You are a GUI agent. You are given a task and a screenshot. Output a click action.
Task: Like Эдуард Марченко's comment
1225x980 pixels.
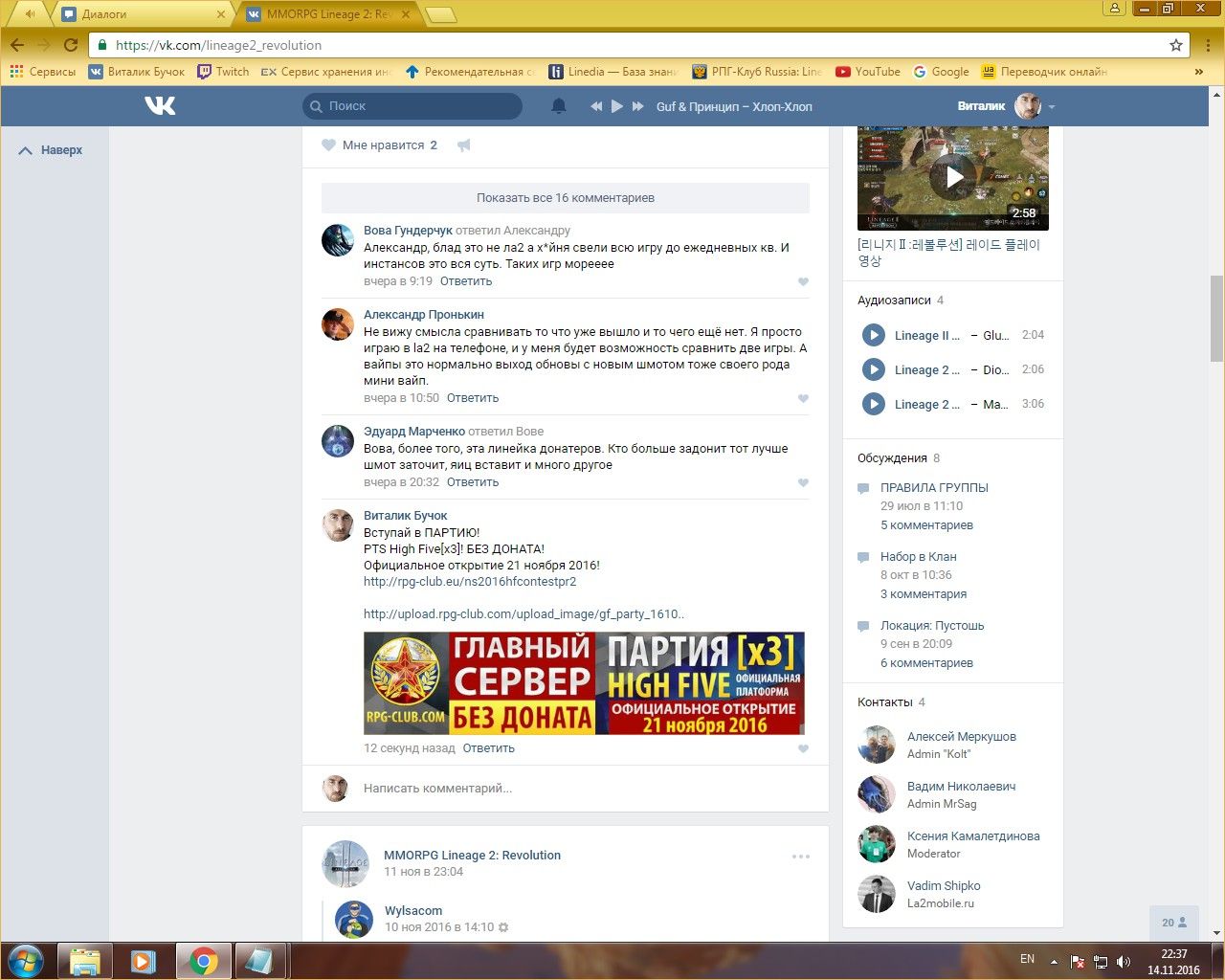pyautogui.click(x=803, y=482)
